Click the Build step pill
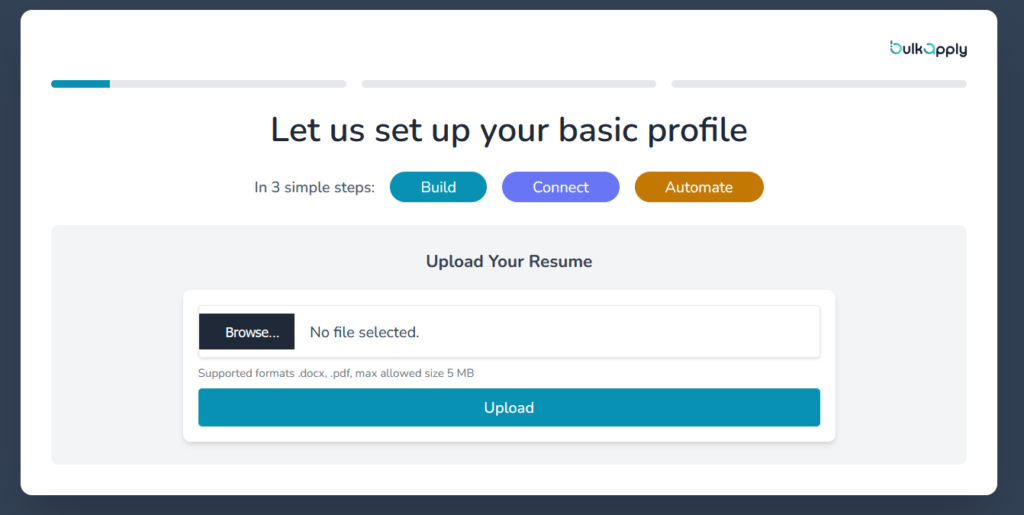This screenshot has height=515, width=1024. (438, 187)
